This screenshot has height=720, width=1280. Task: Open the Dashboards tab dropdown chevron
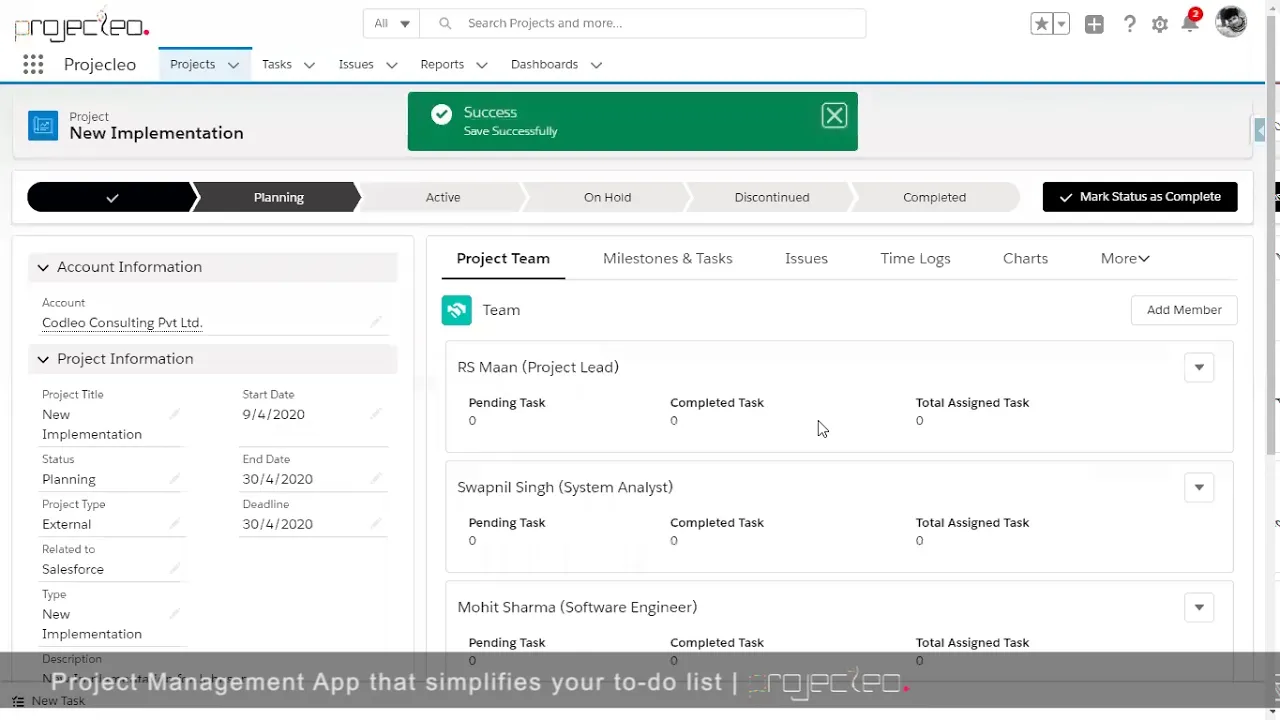596,65
